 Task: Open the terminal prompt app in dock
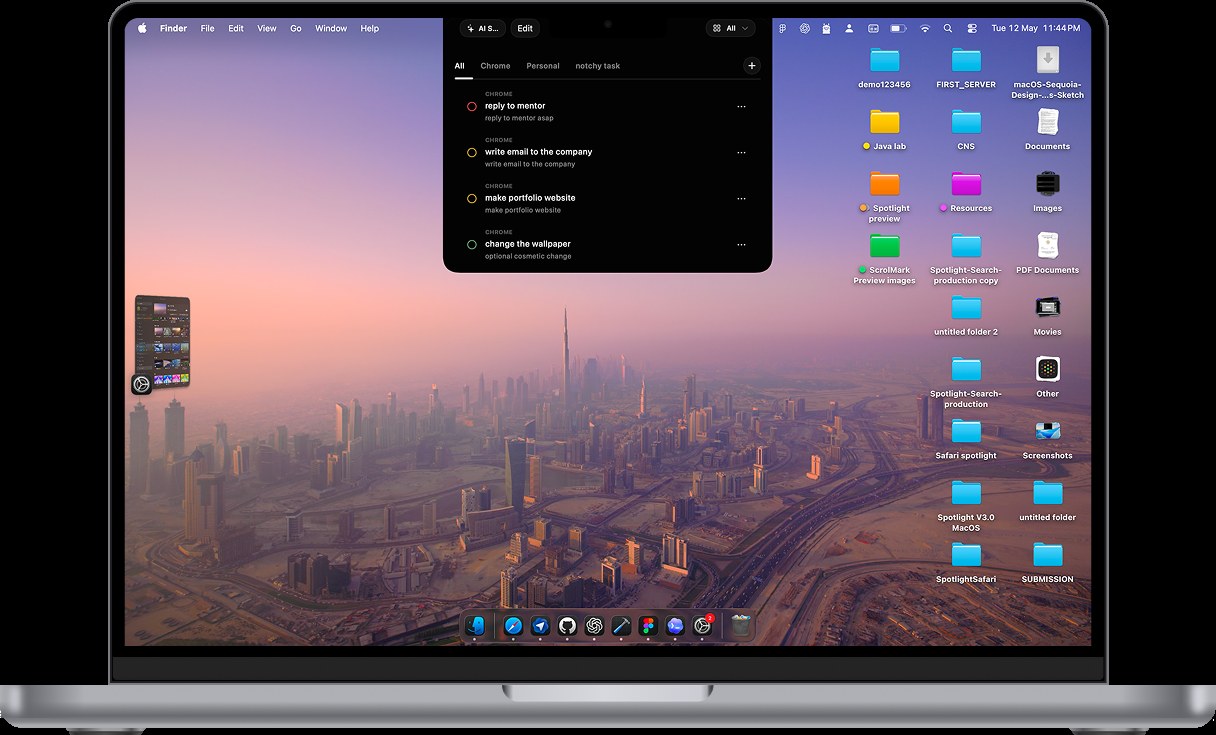(x=675, y=626)
